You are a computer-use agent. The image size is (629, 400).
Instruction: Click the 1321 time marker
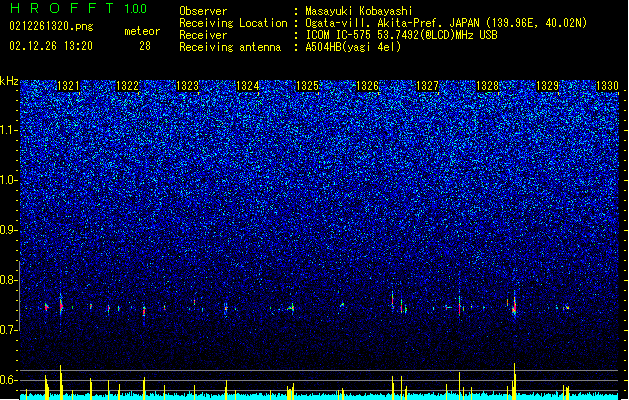[68, 86]
